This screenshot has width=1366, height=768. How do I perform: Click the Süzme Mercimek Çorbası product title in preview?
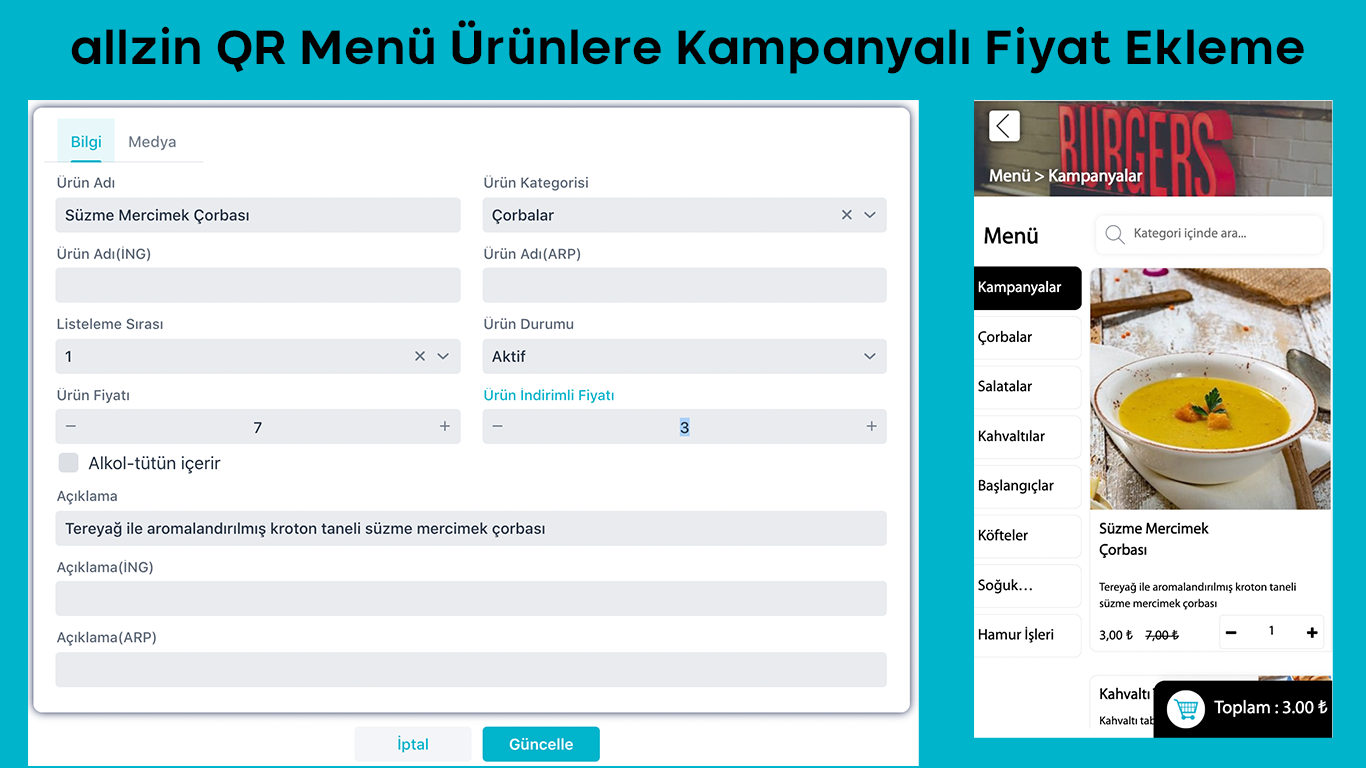(x=1154, y=539)
